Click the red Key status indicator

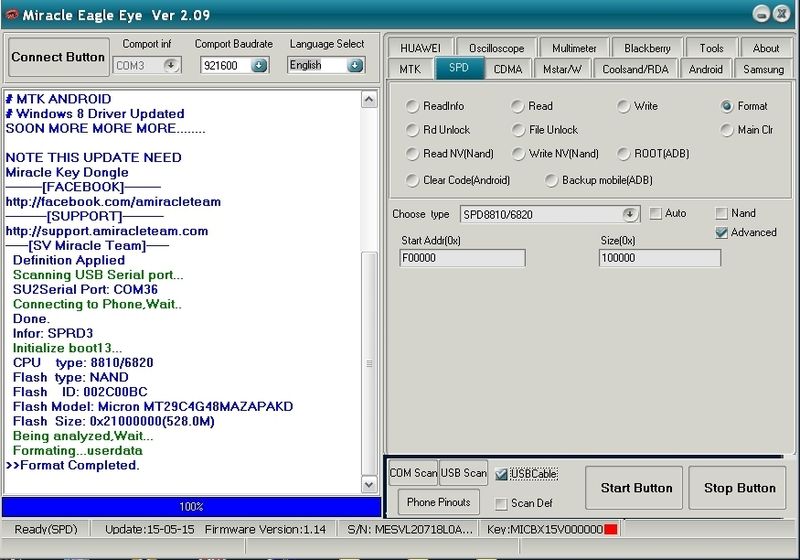pos(611,529)
